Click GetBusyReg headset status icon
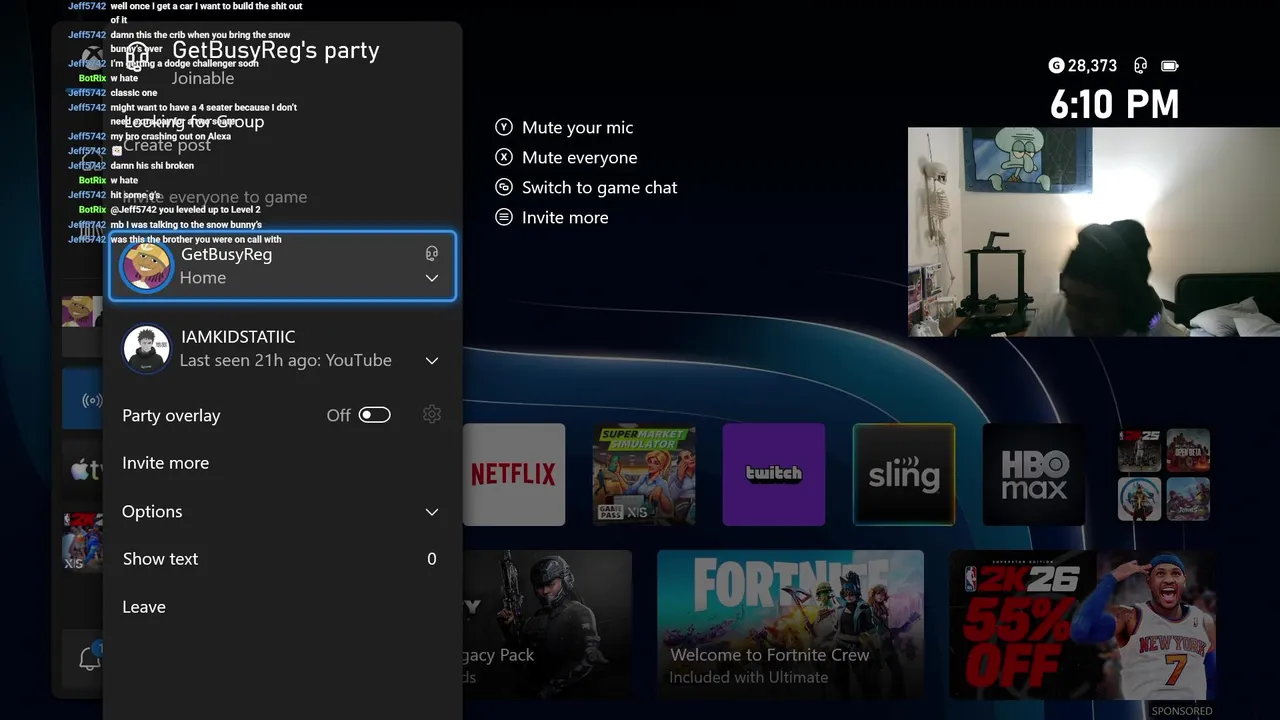This screenshot has width=1280, height=720. click(x=432, y=254)
